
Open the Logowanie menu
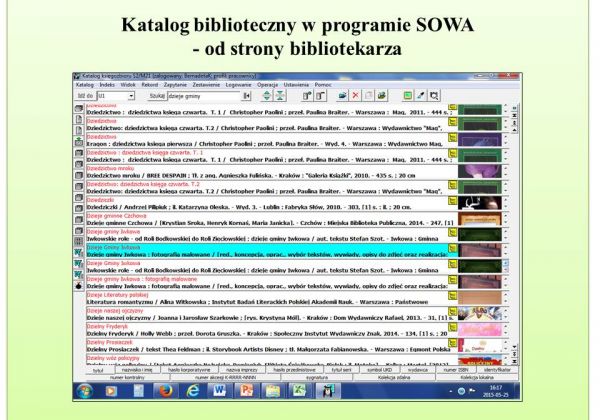pyautogui.click(x=238, y=85)
